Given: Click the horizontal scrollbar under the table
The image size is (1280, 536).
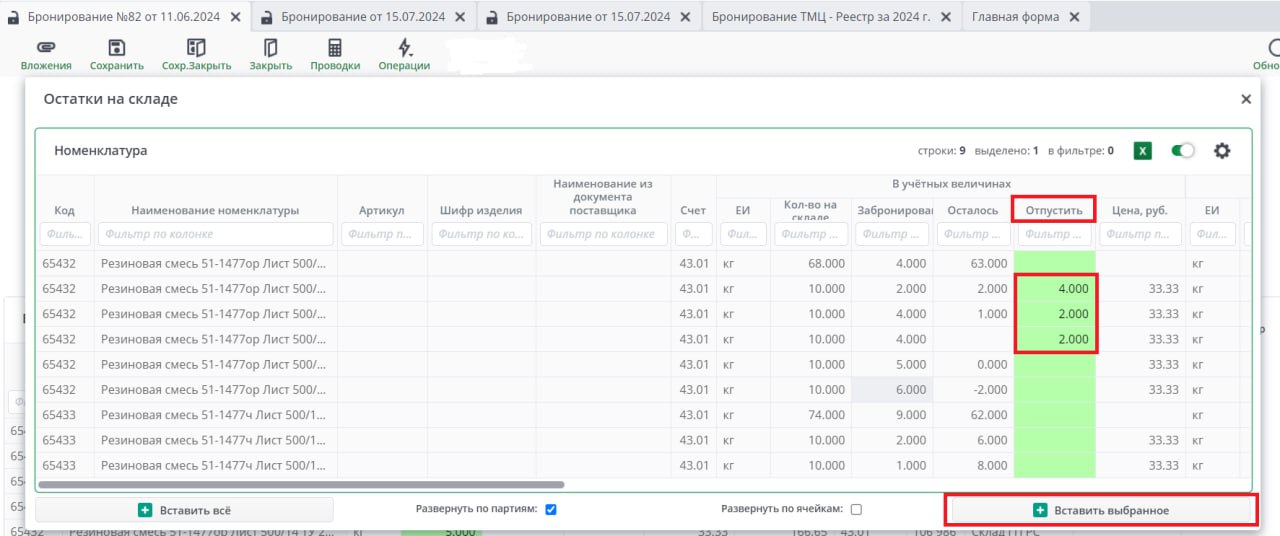Looking at the screenshot, I should click(x=400, y=485).
